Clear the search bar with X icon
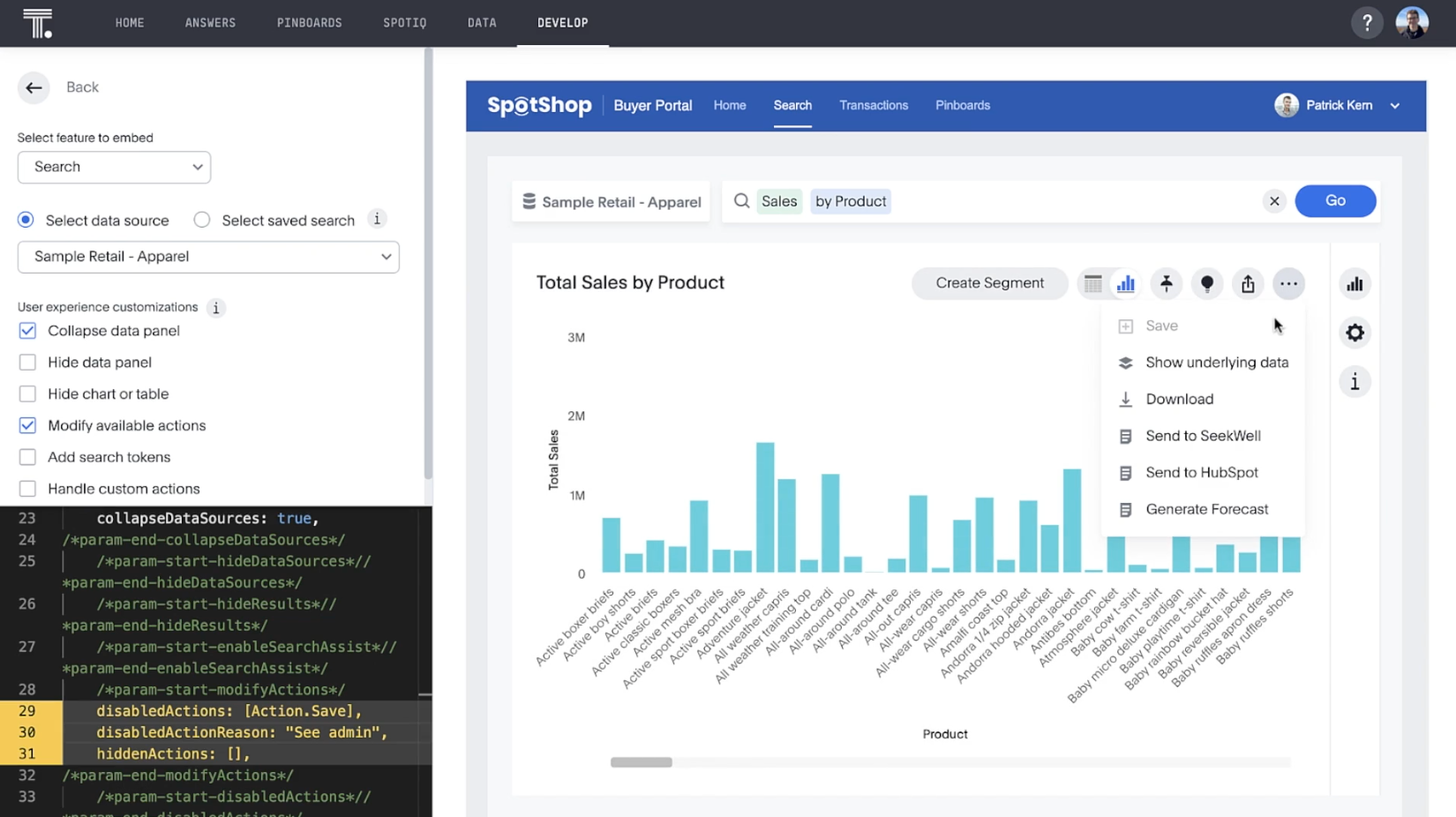The image size is (1456, 817). click(1274, 201)
